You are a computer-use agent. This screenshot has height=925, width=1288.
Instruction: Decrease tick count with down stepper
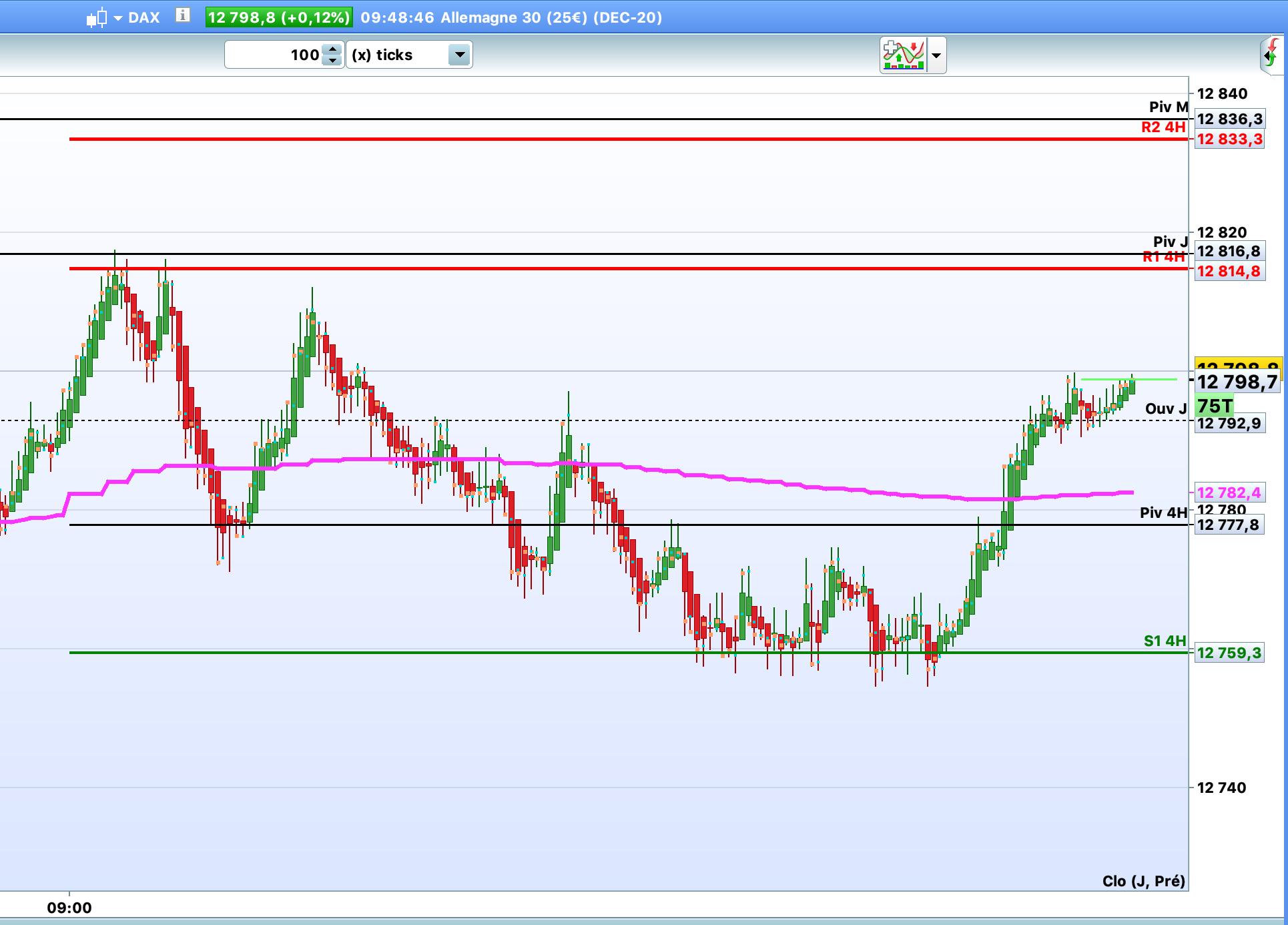tap(332, 61)
